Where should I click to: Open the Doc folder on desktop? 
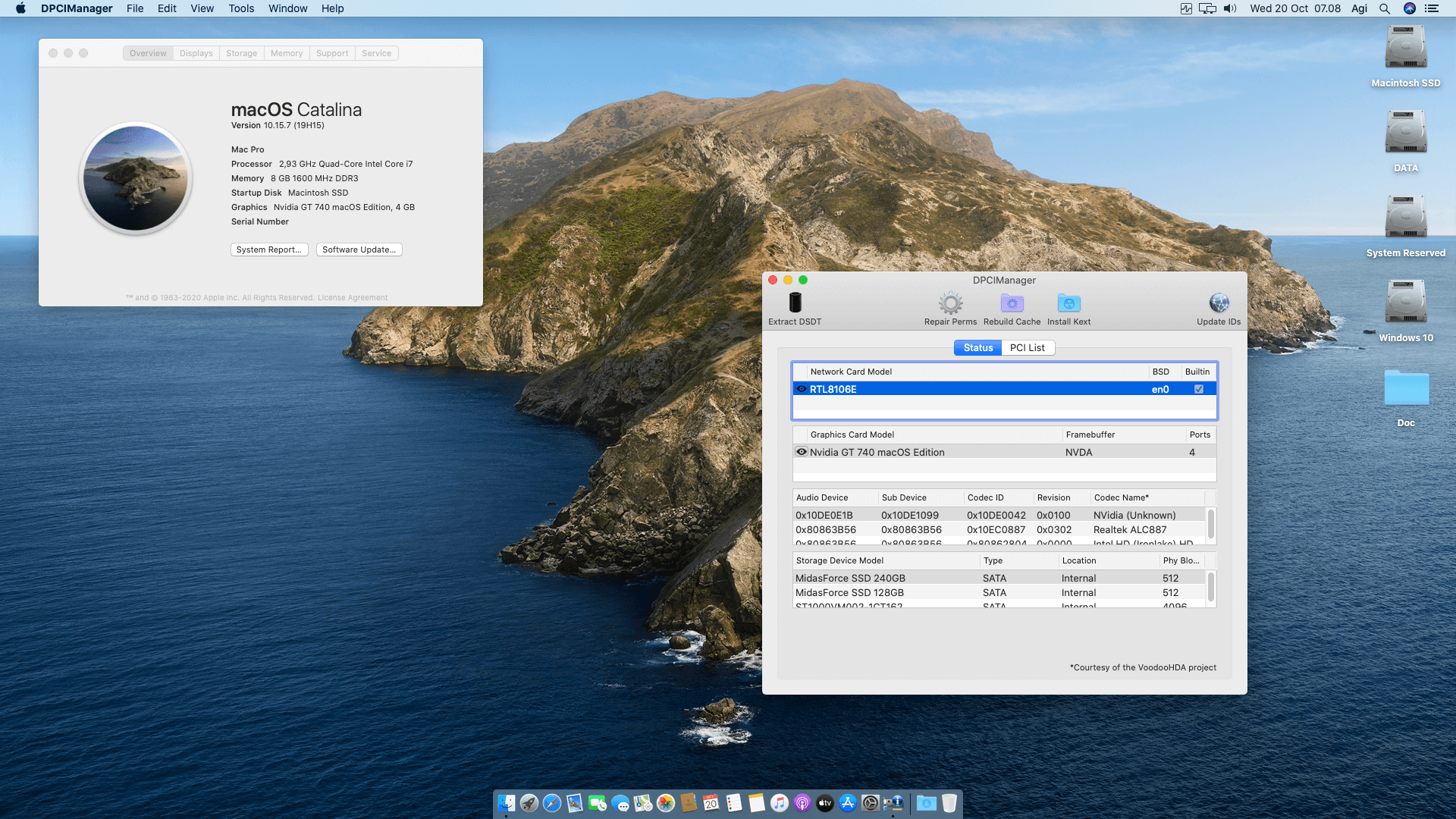tap(1405, 388)
